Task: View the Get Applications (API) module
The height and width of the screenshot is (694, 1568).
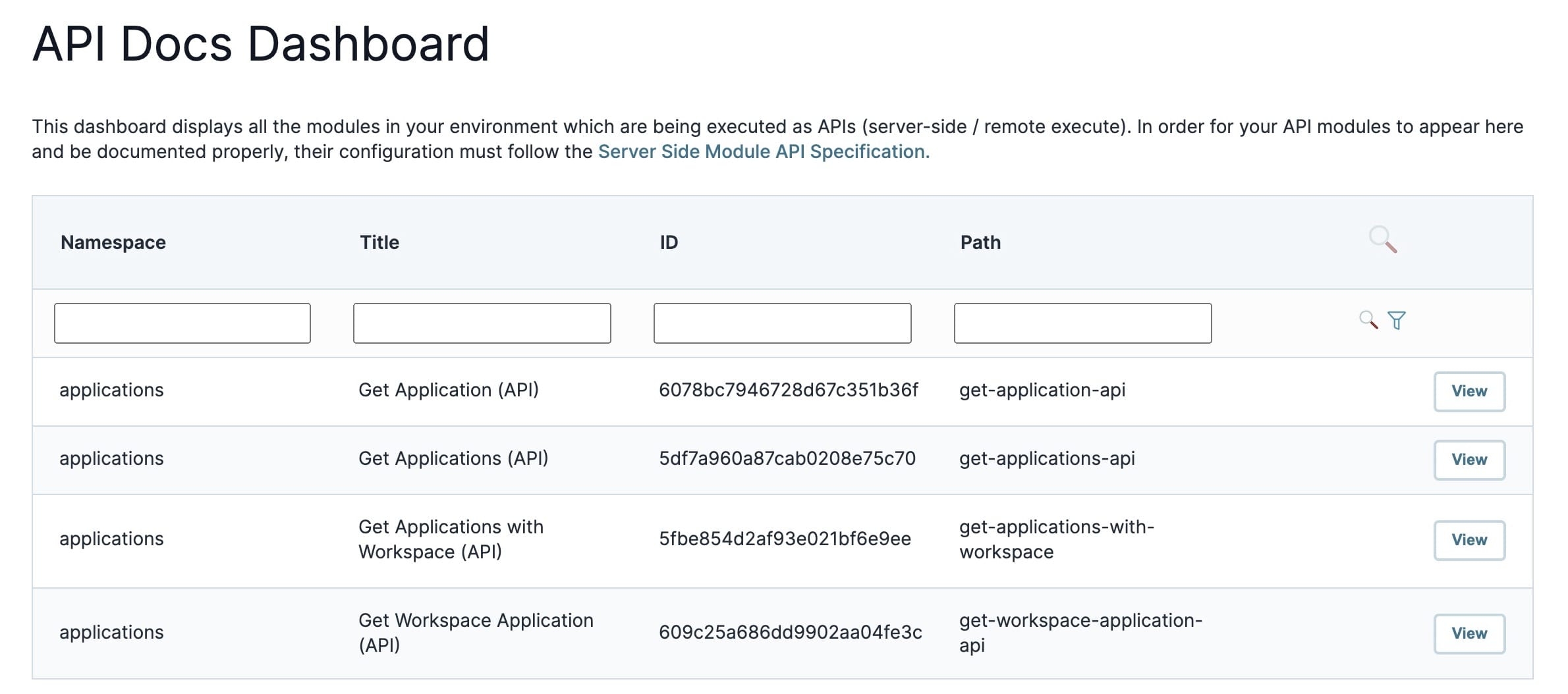Action: point(1469,460)
